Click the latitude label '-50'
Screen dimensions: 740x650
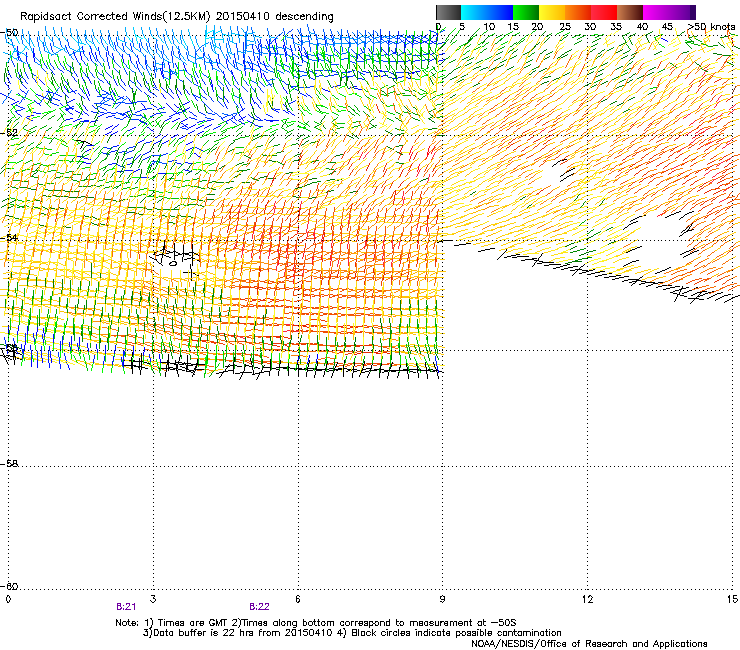click(x=10, y=33)
